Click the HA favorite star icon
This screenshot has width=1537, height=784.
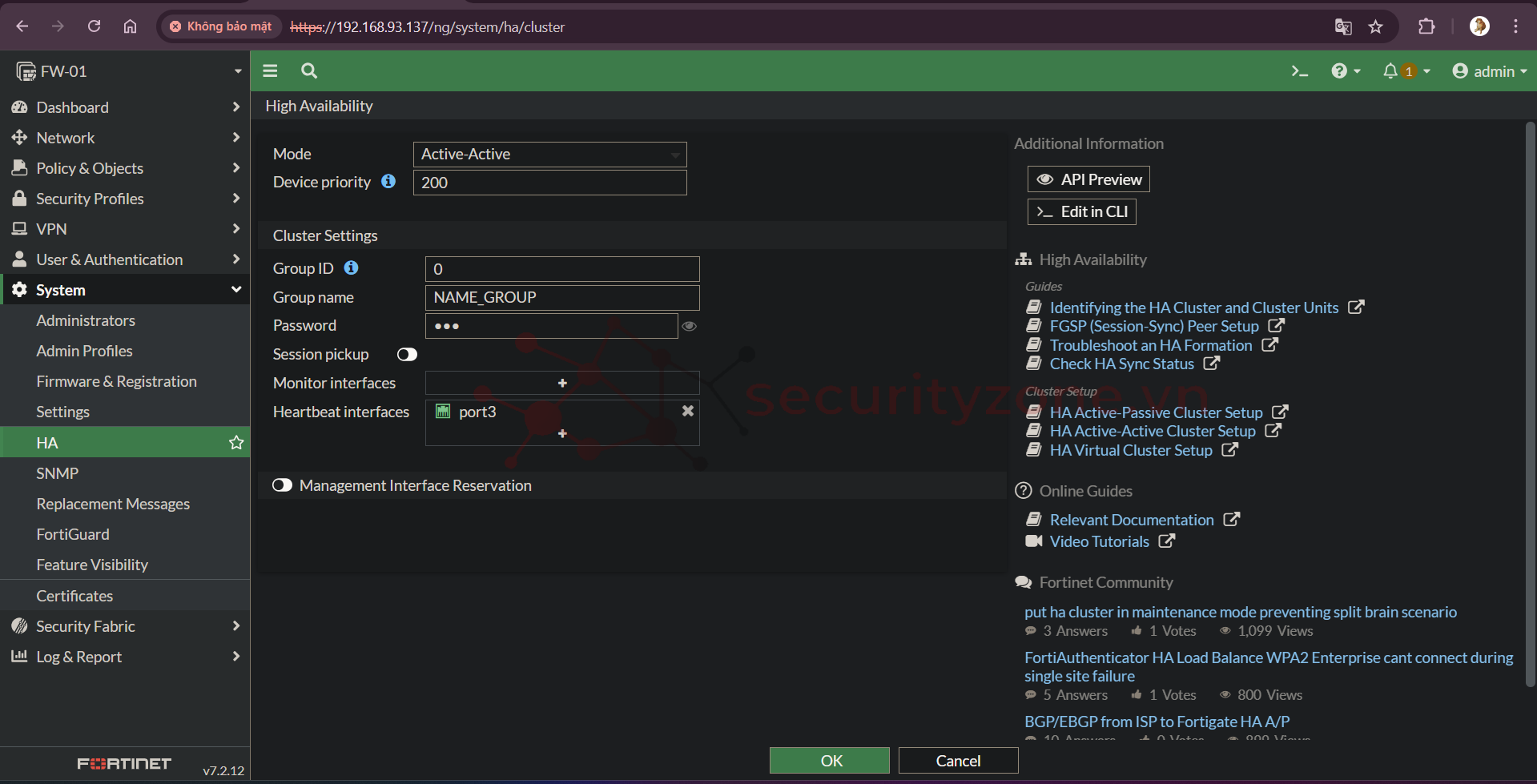coord(236,443)
